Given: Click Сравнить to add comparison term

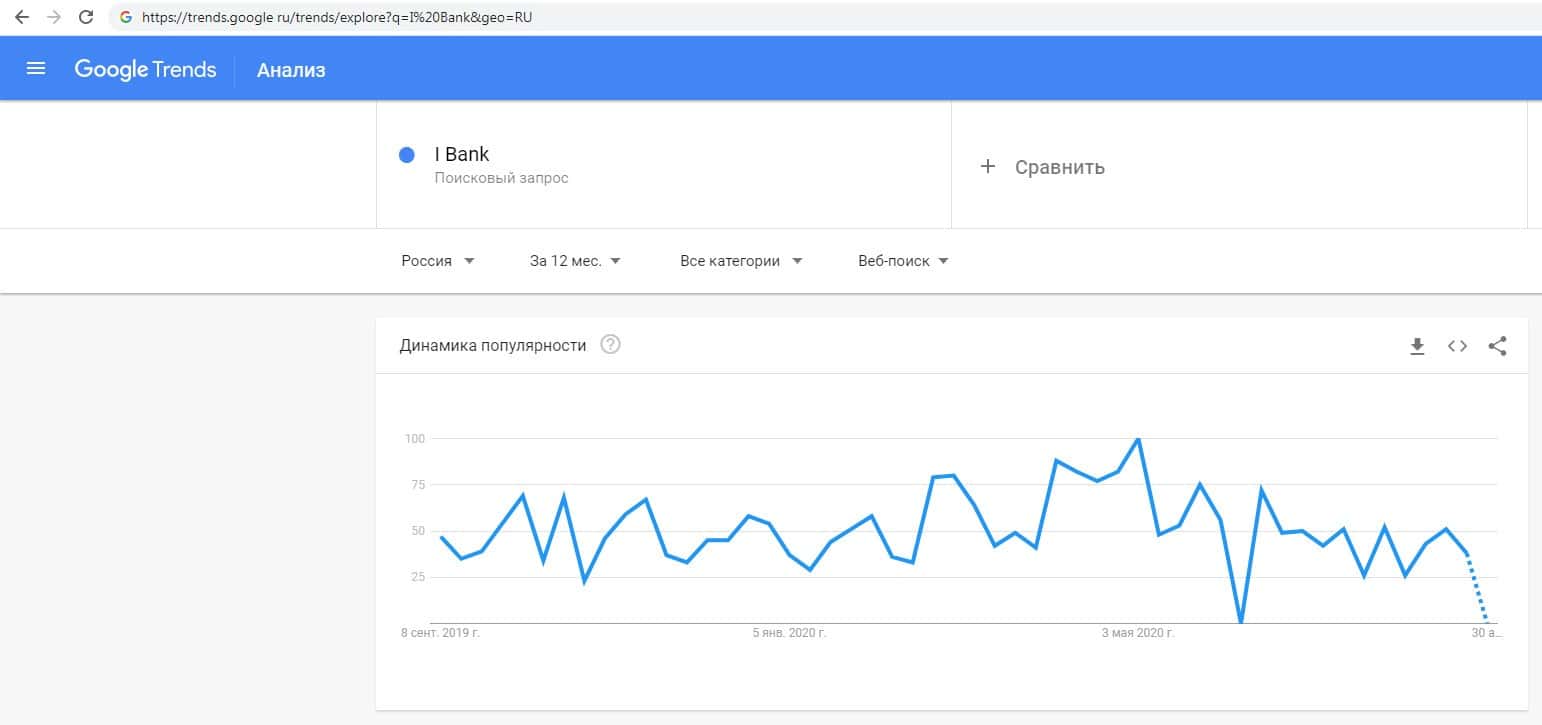Looking at the screenshot, I should tap(1059, 167).
